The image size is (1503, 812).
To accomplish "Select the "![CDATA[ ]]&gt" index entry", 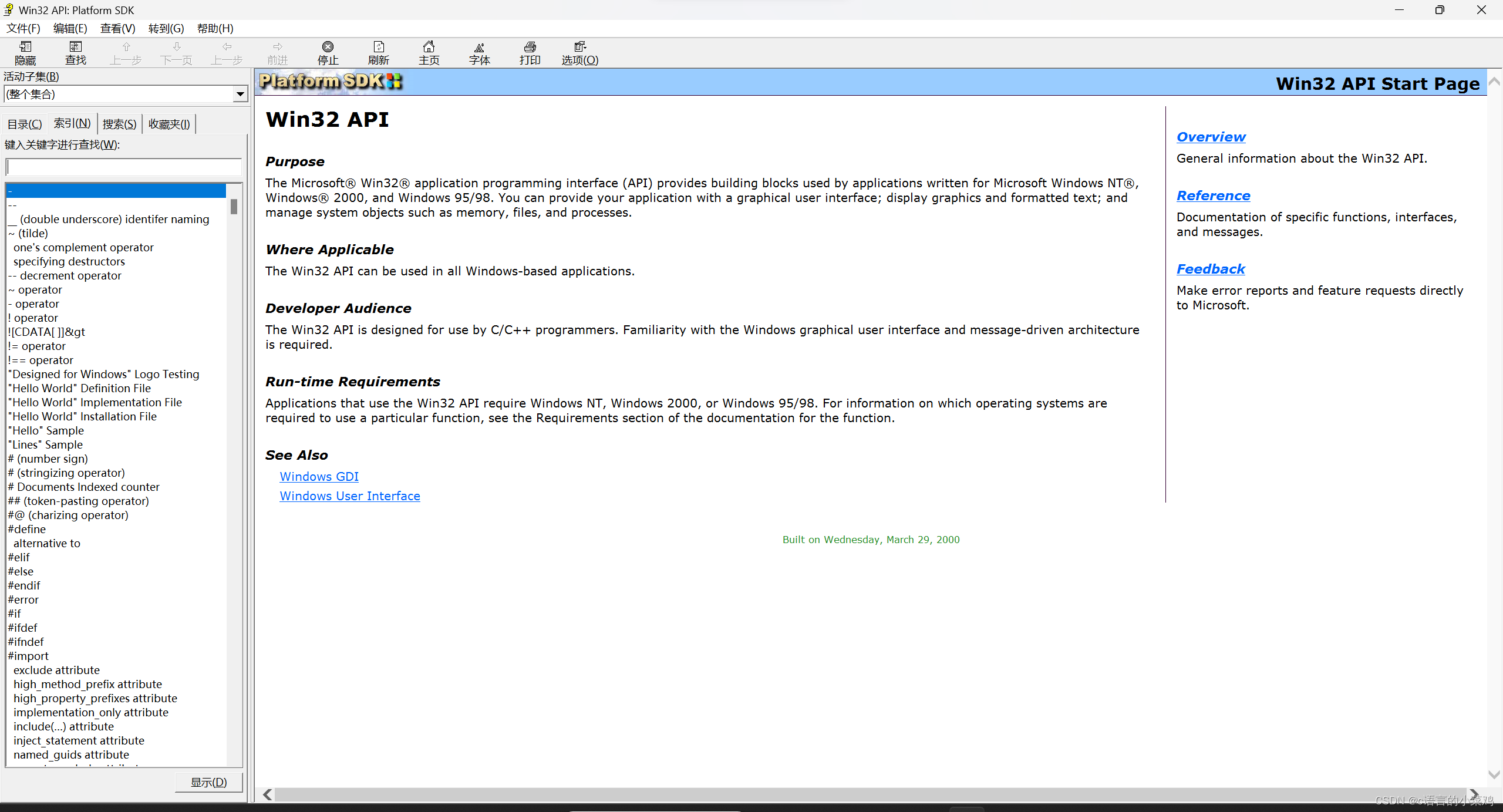I will (x=46, y=332).
